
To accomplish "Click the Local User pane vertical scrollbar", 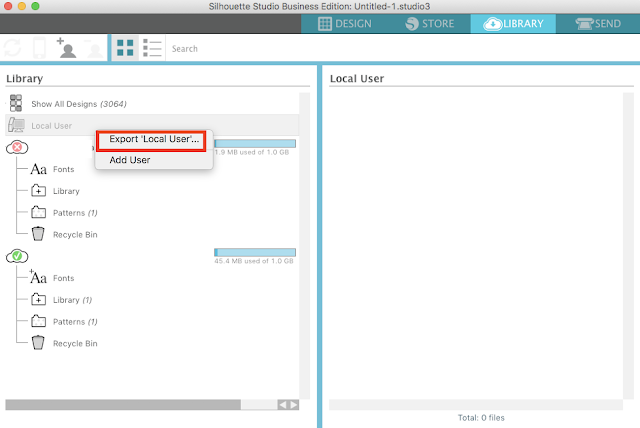I will click(x=629, y=246).
